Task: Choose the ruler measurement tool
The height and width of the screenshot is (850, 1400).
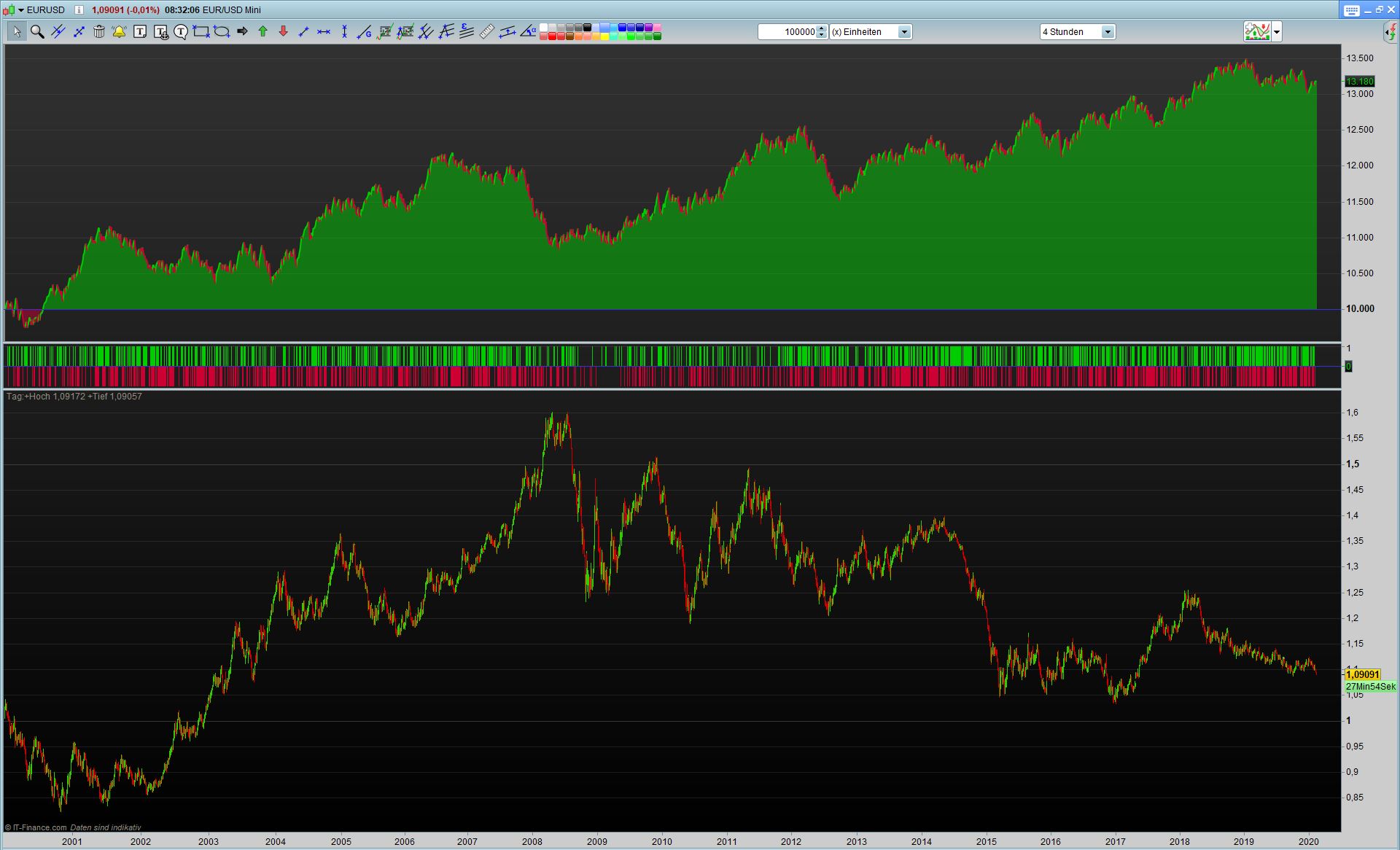Action: pyautogui.click(x=487, y=31)
